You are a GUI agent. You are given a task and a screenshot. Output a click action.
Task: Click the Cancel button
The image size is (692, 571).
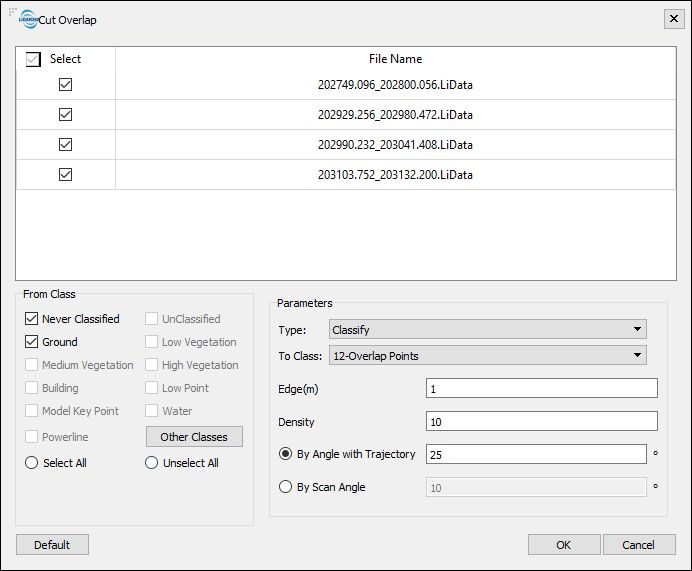(639, 545)
